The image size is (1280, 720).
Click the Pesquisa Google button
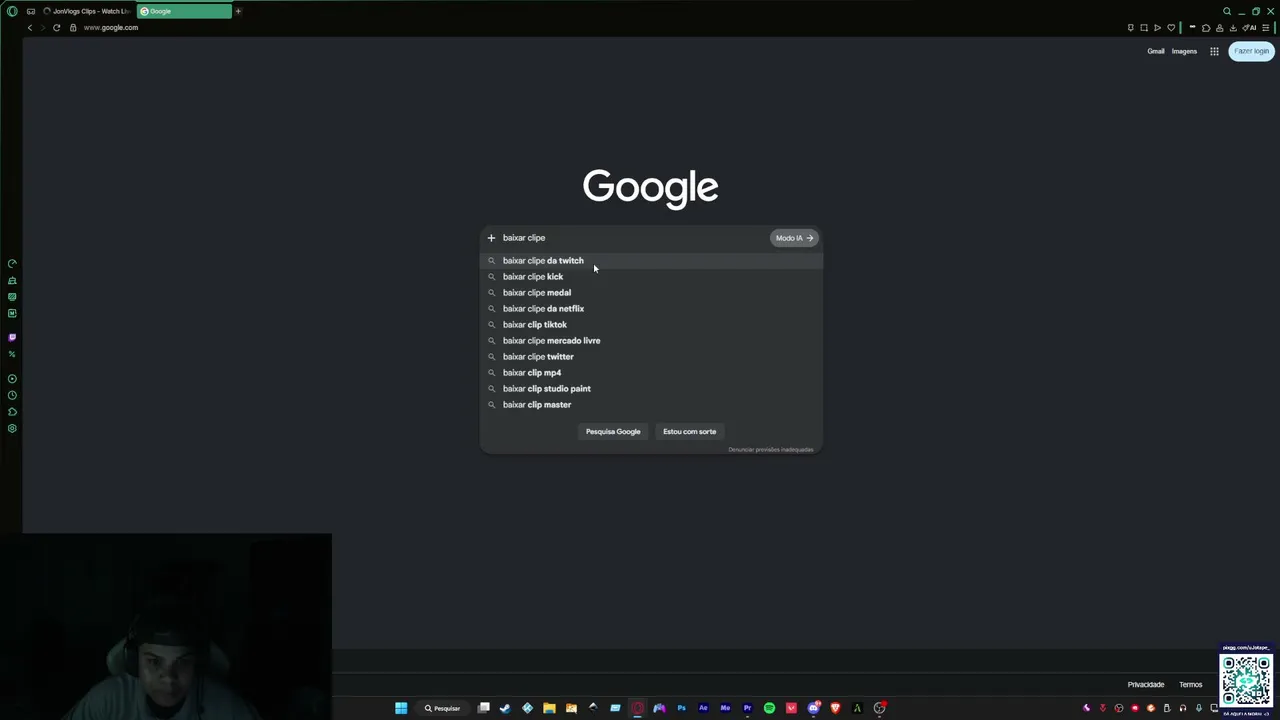pyautogui.click(x=613, y=432)
